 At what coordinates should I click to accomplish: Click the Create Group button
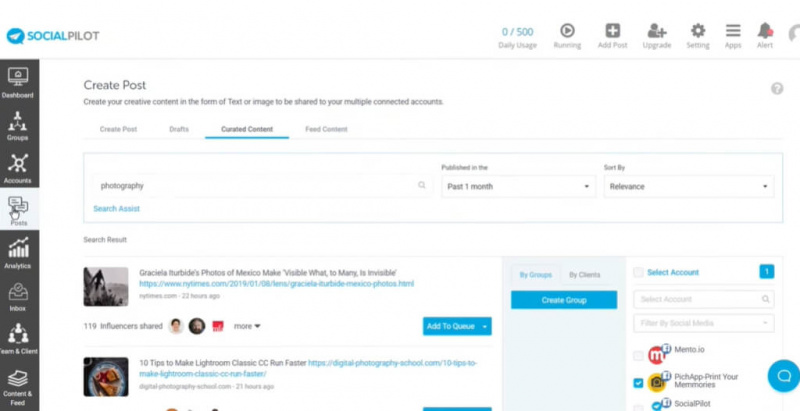coord(564,300)
